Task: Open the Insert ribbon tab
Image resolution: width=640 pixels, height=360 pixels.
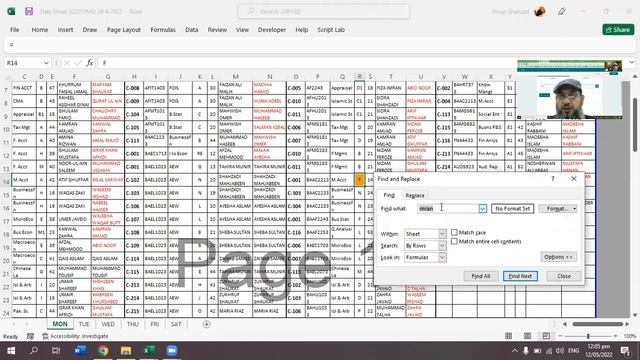Action: pyautogui.click(x=65, y=30)
